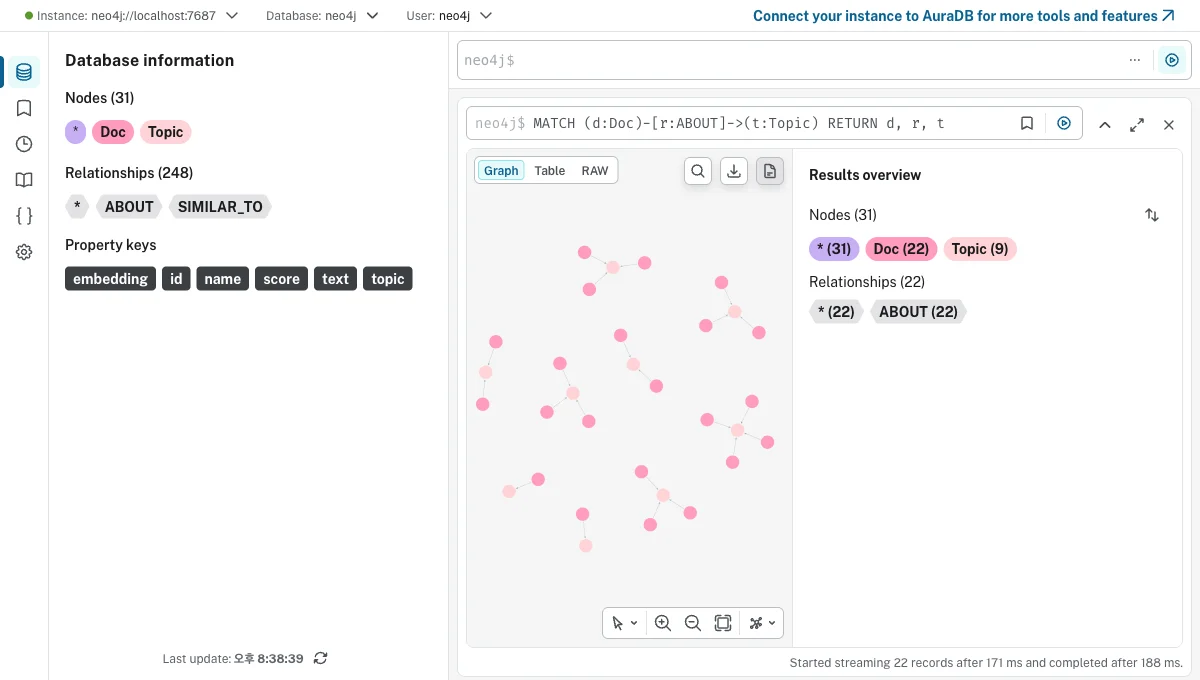Screen dimensions: 1200x680
Task: Open the Database information sidebar icon
Action: 24,72
